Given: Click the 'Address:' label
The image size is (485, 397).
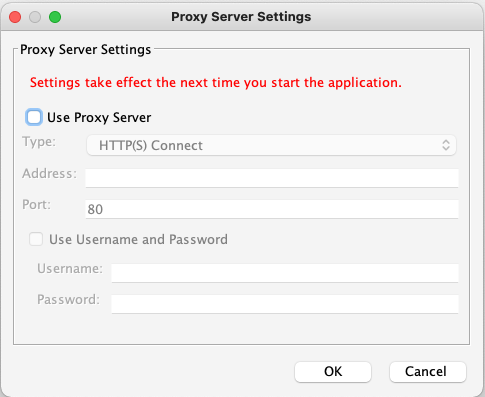Looking at the screenshot, I should tap(49, 174).
